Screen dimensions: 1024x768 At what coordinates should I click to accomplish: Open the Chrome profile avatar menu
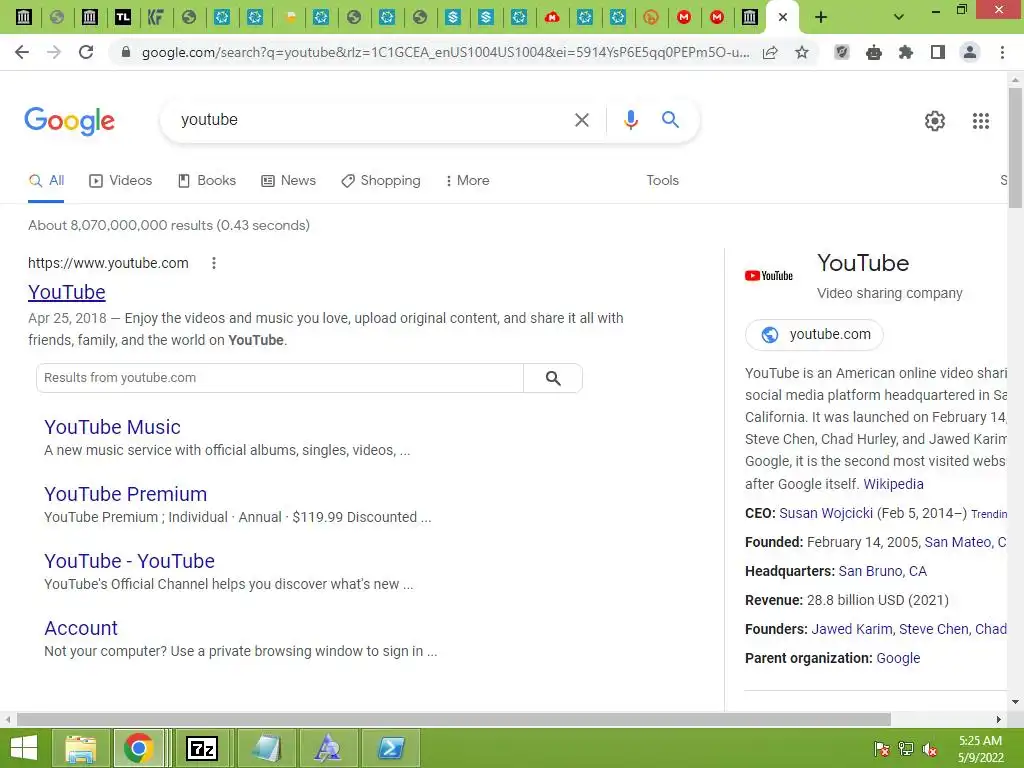coord(970,52)
